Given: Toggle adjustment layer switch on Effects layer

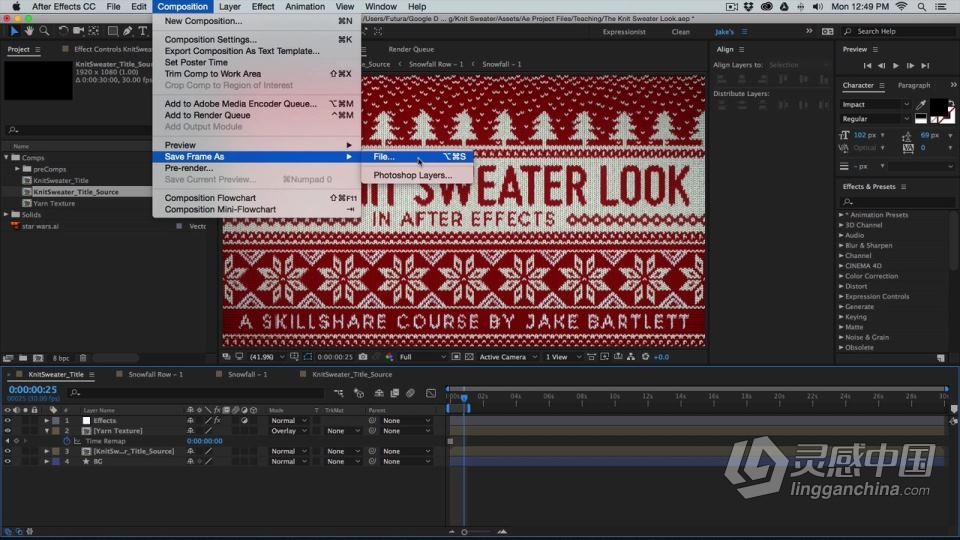Looking at the screenshot, I should coord(244,421).
